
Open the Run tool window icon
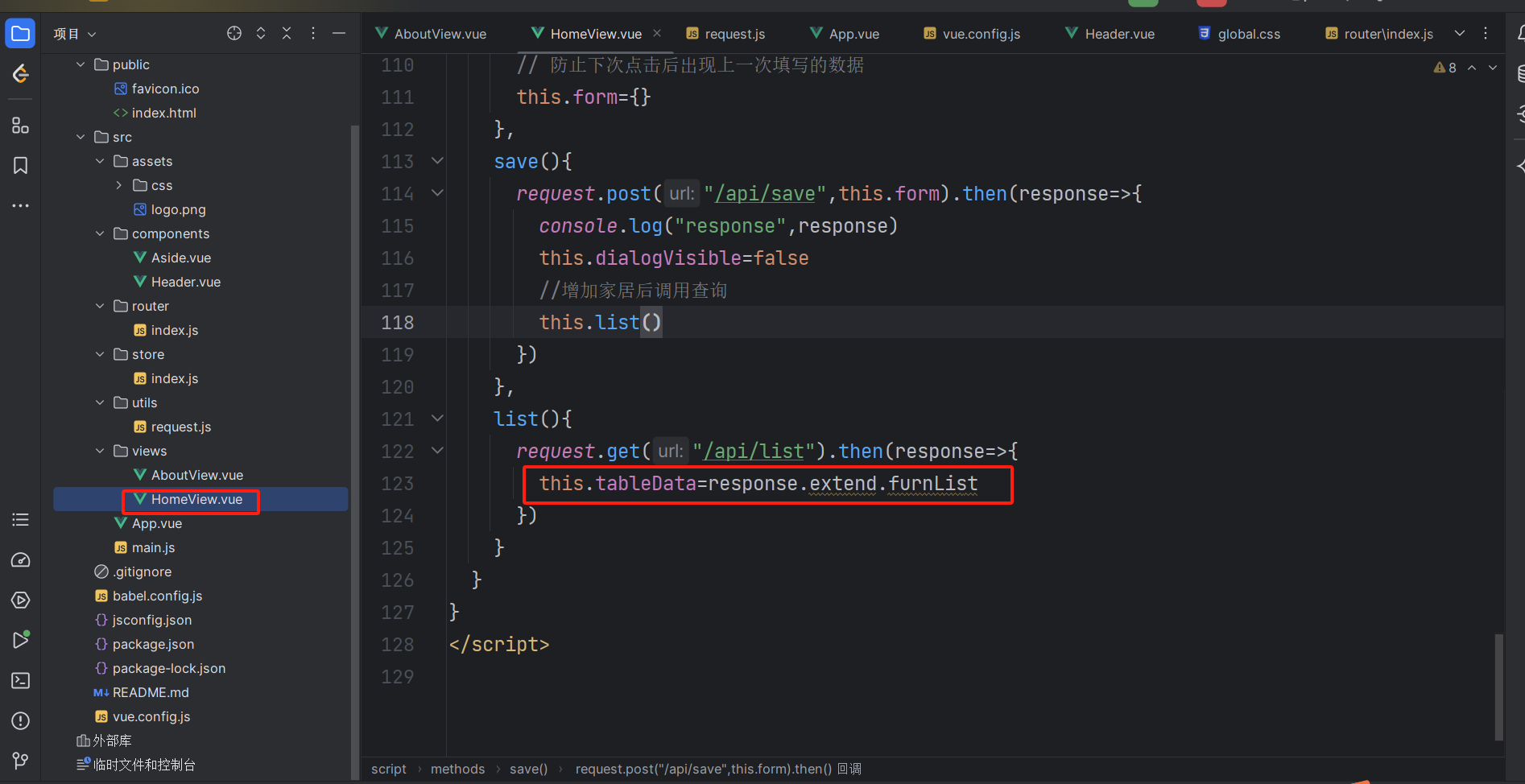pyautogui.click(x=20, y=640)
